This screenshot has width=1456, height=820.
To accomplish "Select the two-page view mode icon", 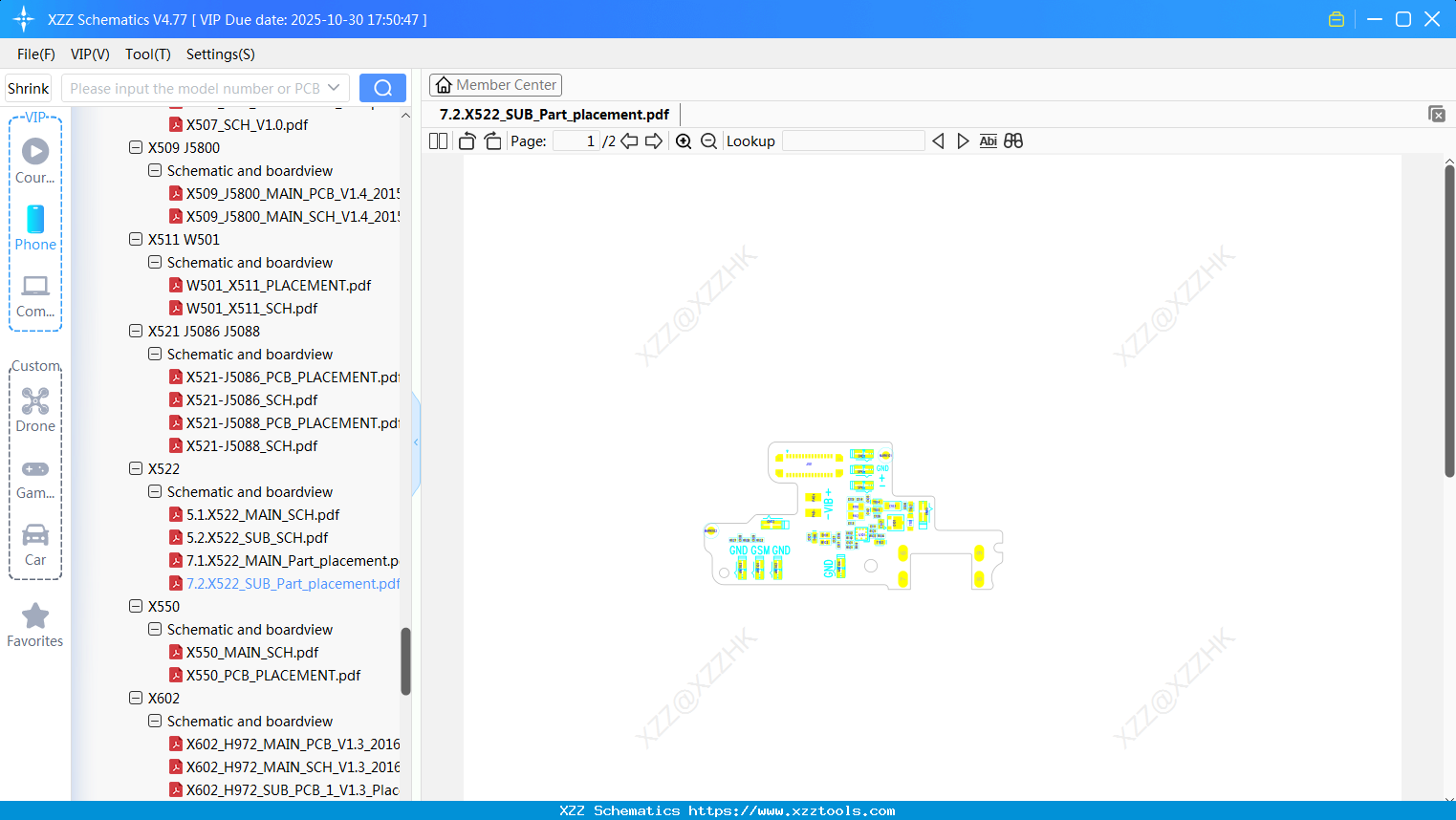I will click(437, 140).
